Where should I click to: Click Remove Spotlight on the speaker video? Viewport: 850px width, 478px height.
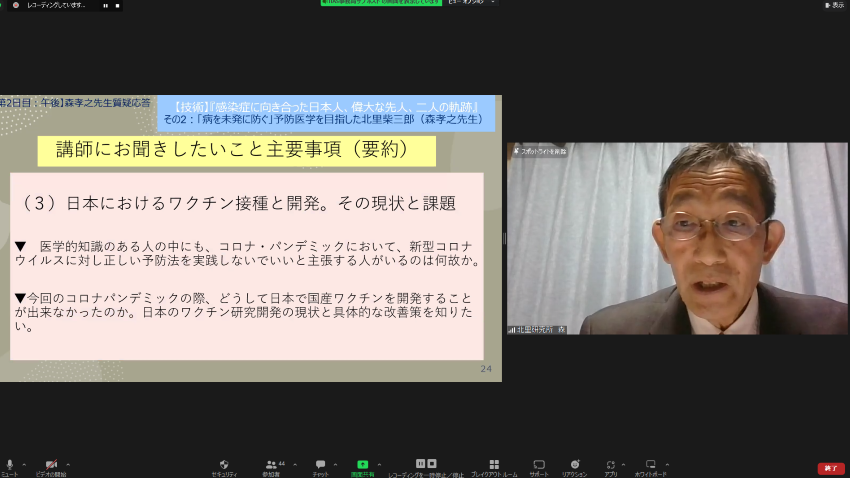pyautogui.click(x=540, y=151)
